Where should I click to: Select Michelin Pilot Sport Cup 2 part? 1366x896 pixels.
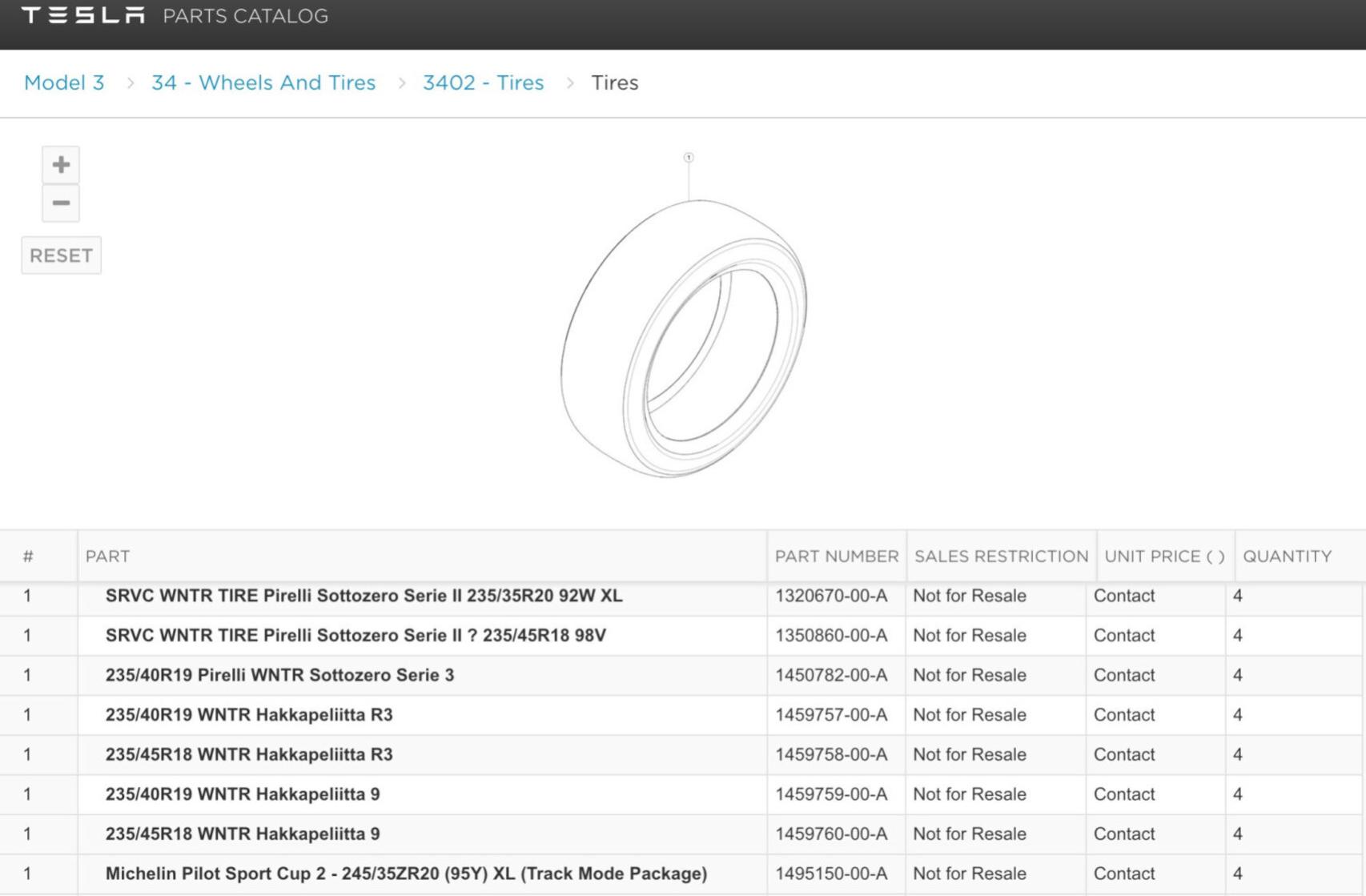click(x=406, y=874)
